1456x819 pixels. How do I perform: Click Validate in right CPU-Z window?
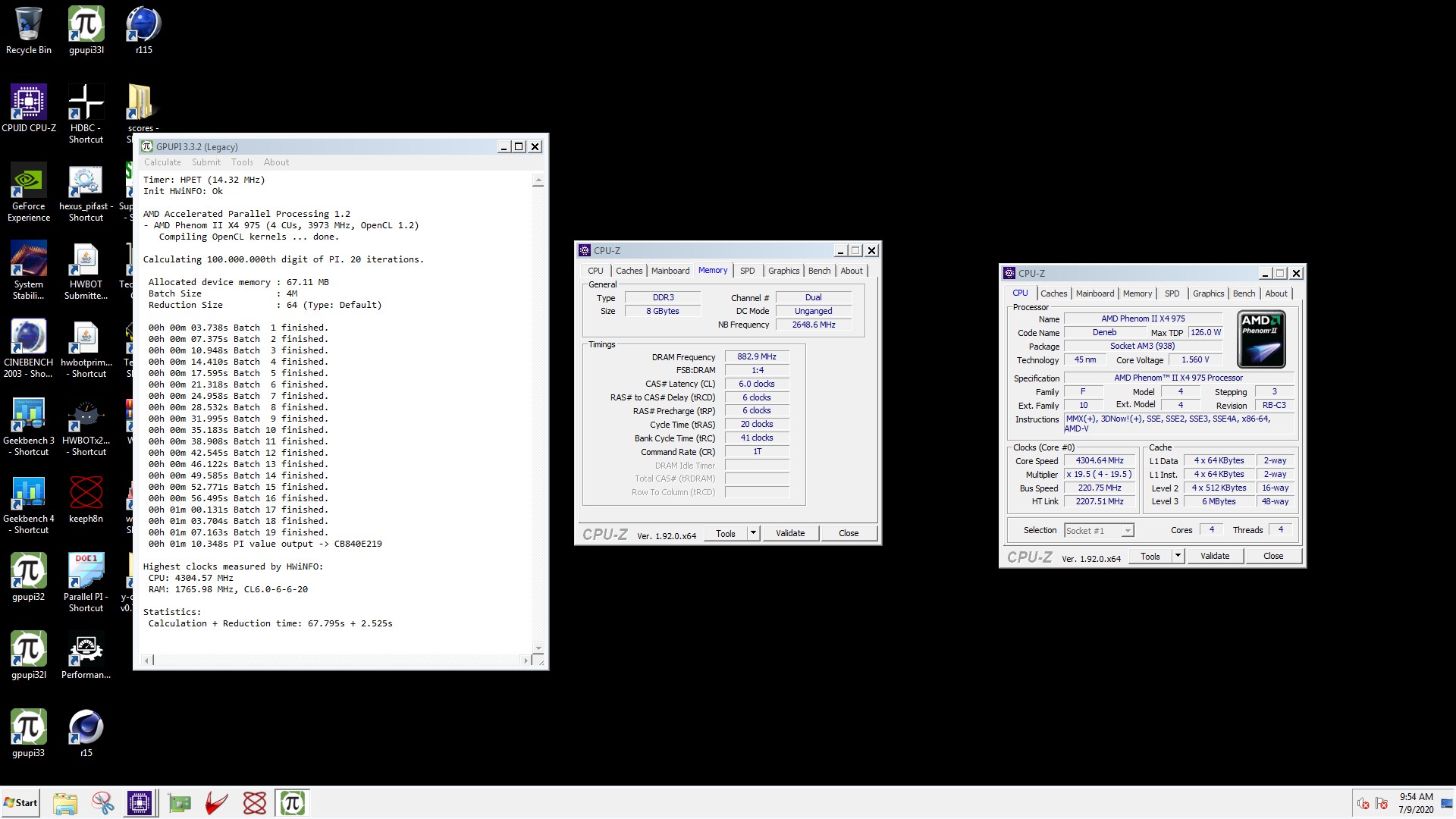(1215, 556)
